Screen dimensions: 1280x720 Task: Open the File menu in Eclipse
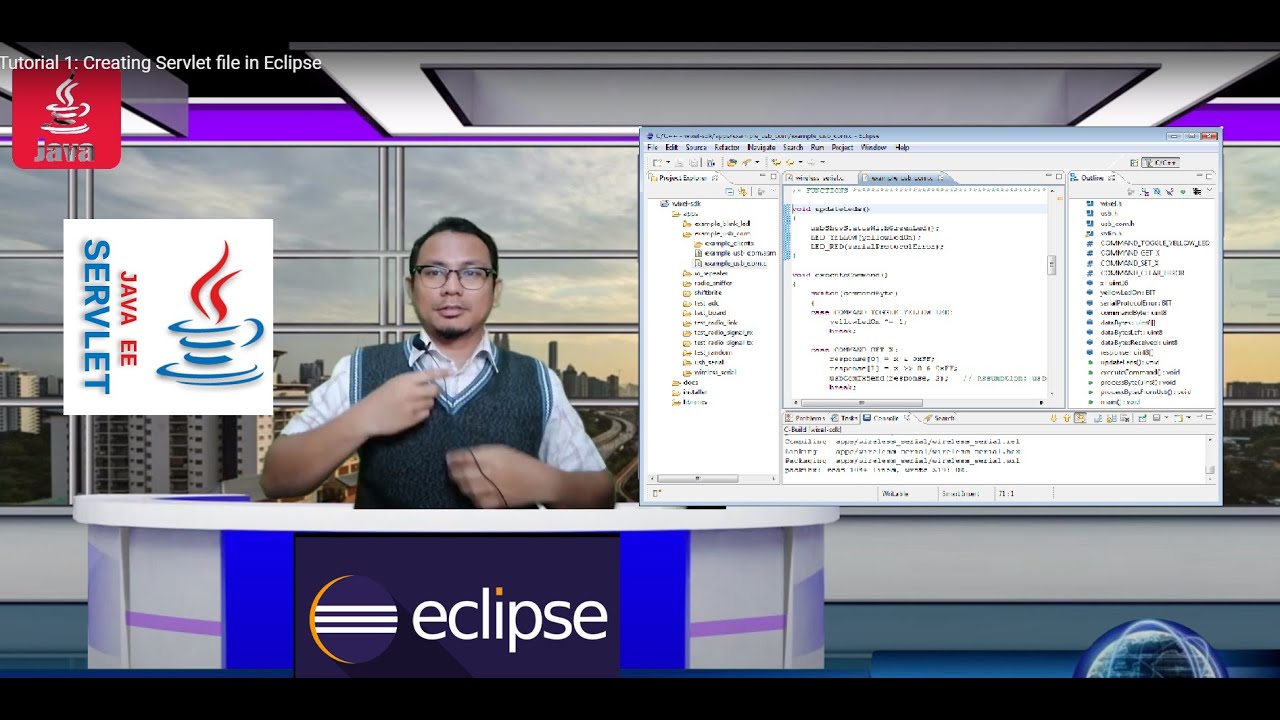(652, 148)
